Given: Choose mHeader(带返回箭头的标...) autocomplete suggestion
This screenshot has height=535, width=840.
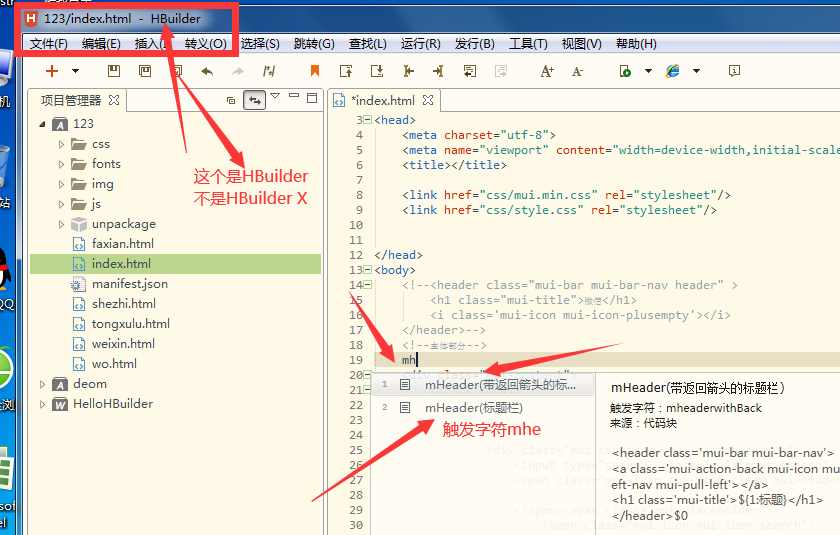Looking at the screenshot, I should 483,385.
